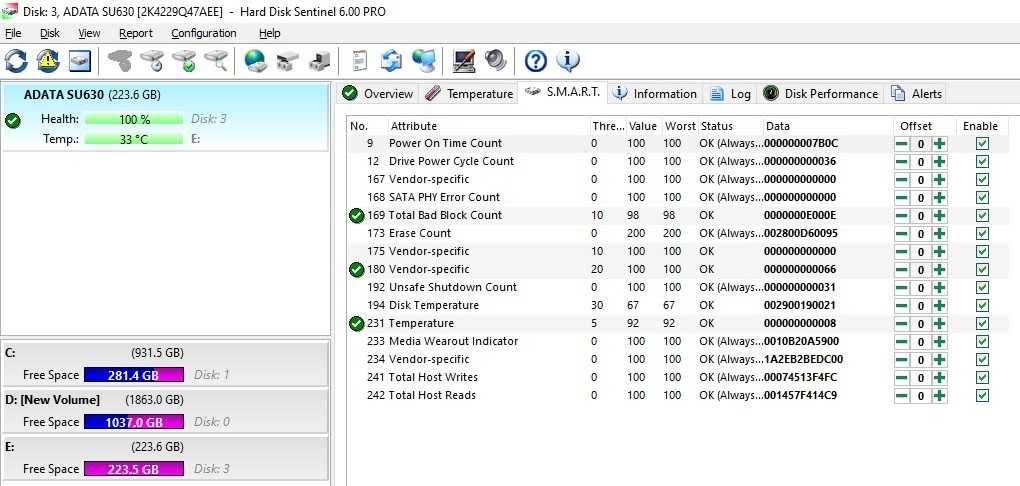Uncheck Enable for SATA PHY Error Count
This screenshot has width=1020, height=486.
pos(982,198)
